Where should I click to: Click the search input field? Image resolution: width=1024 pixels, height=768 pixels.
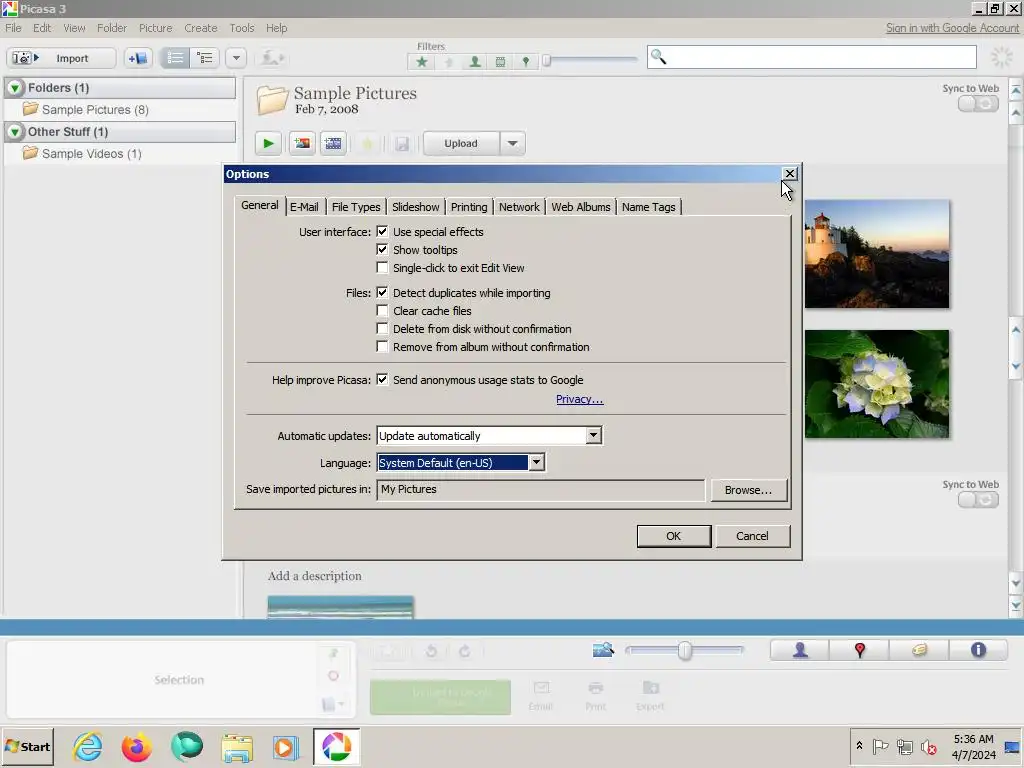pyautogui.click(x=812, y=57)
